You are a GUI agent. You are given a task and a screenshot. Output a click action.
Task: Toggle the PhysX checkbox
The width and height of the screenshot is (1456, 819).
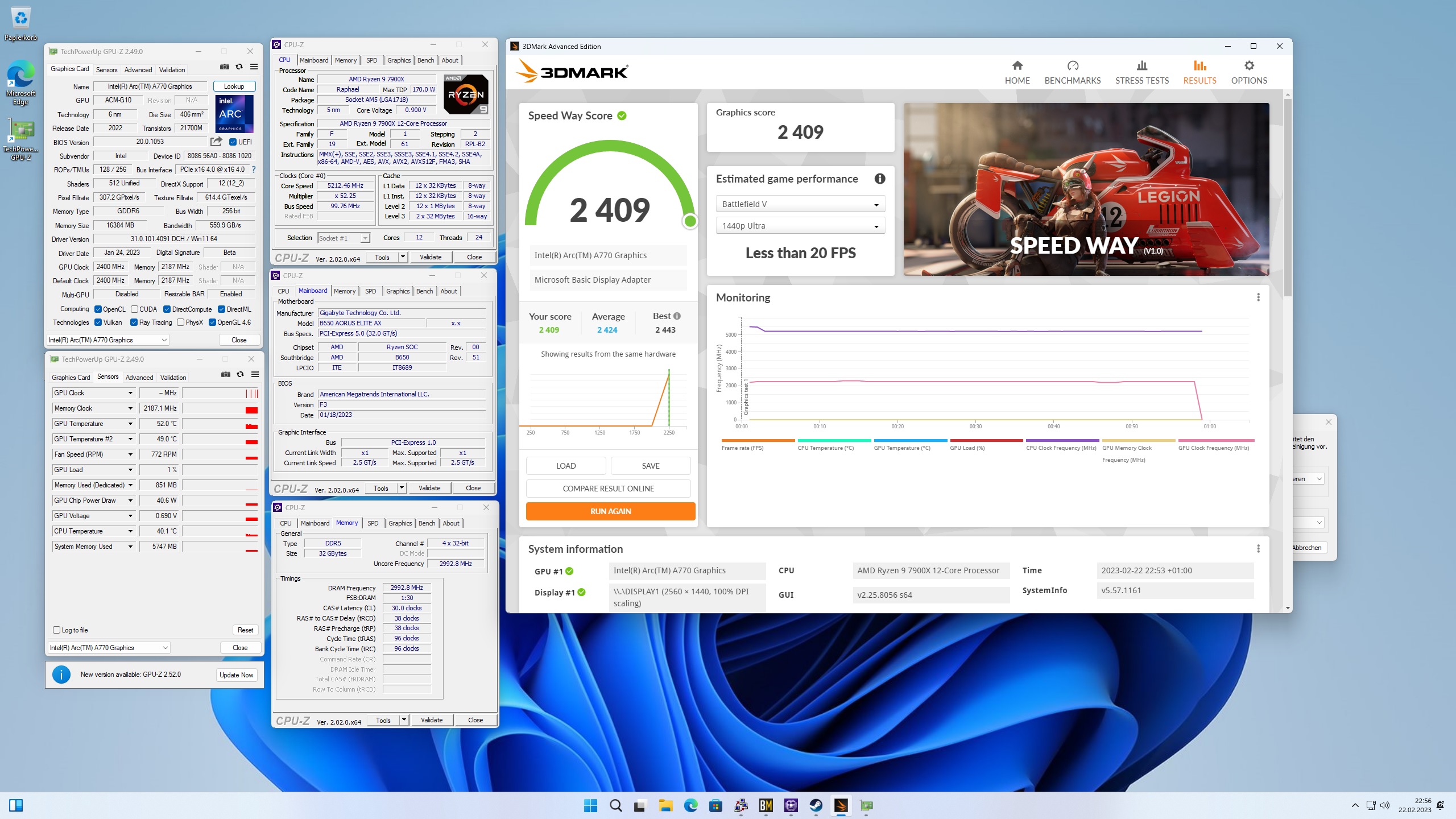180,322
